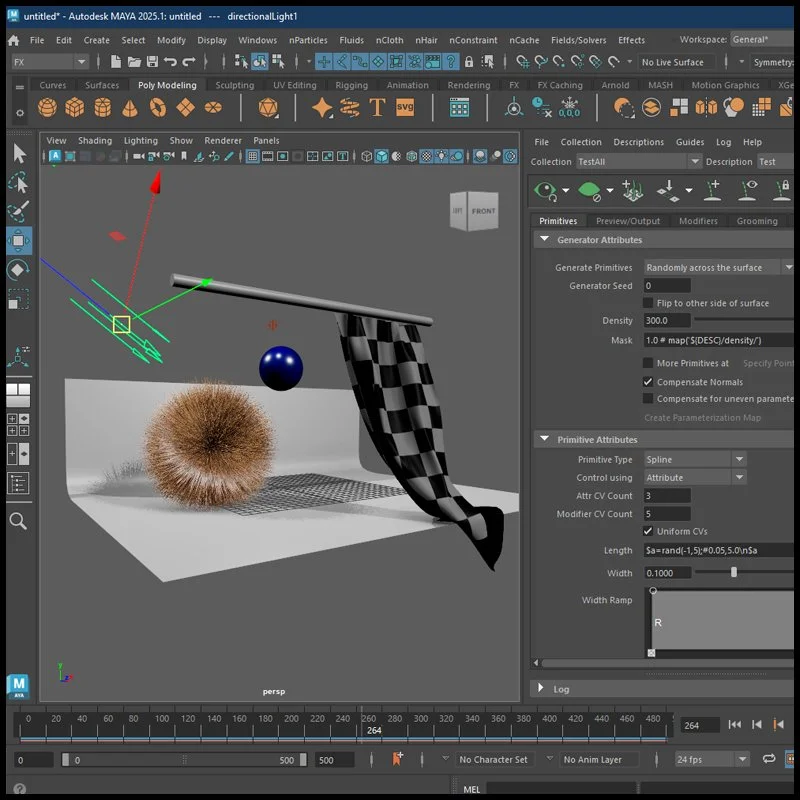The image size is (800, 800).
Task: Uncheck Compensate Normals checkbox
Action: (x=648, y=382)
